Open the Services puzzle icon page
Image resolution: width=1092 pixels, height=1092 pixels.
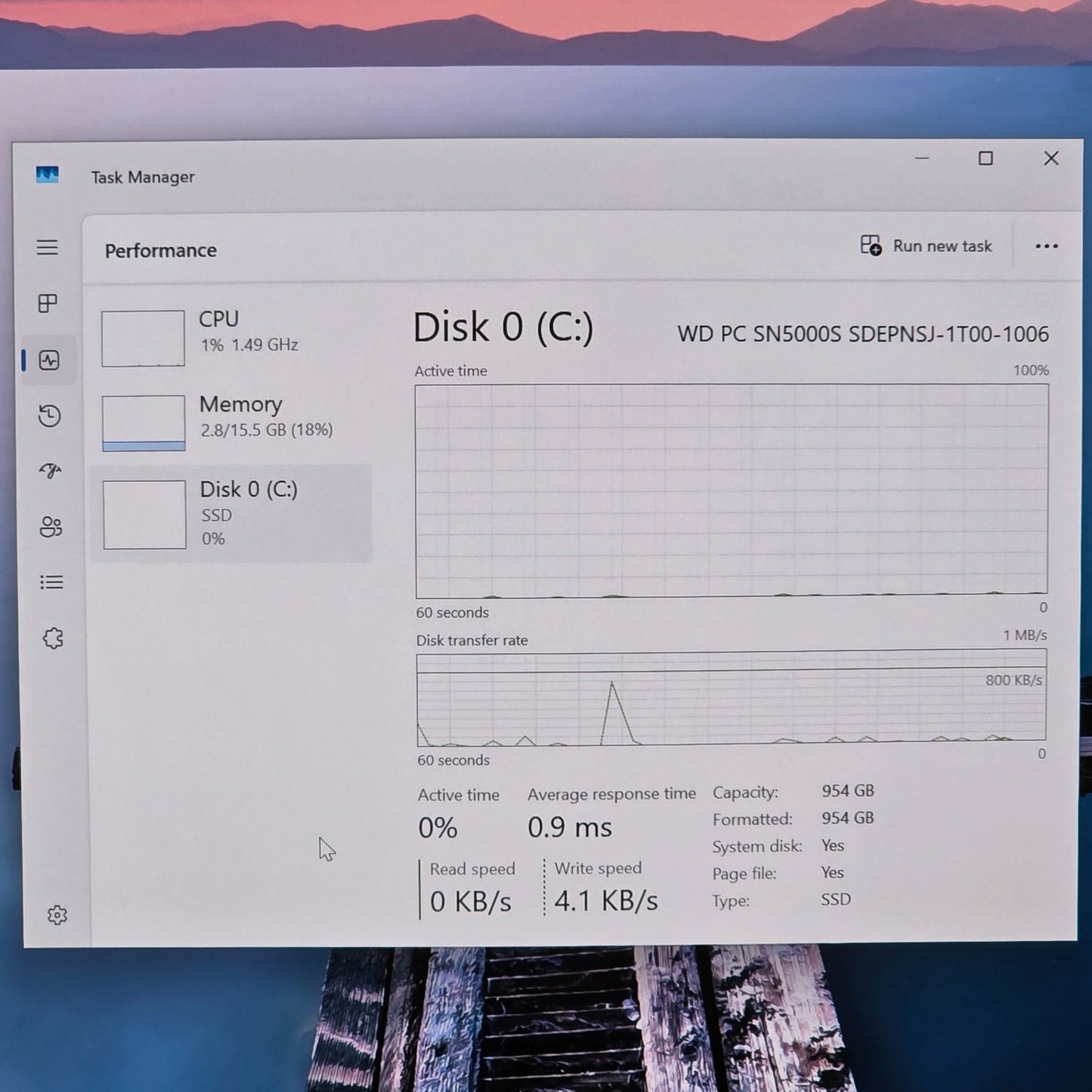click(x=53, y=639)
